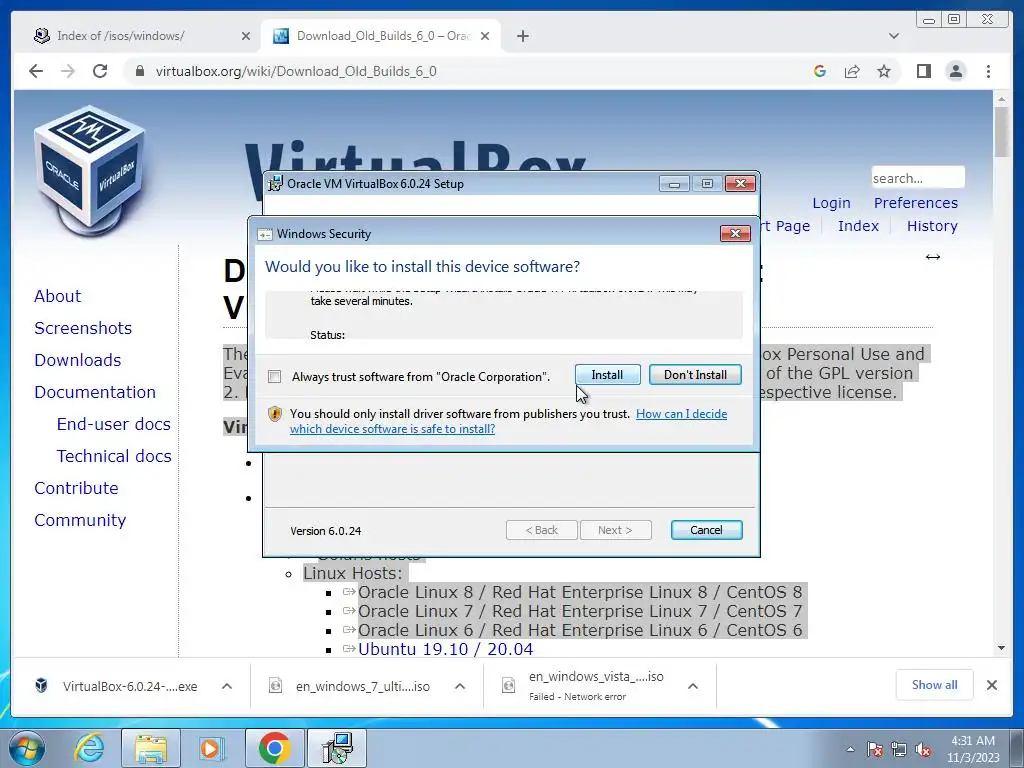Click scrollbar down arrow
This screenshot has width=1024, height=768.
[x=1001, y=648]
